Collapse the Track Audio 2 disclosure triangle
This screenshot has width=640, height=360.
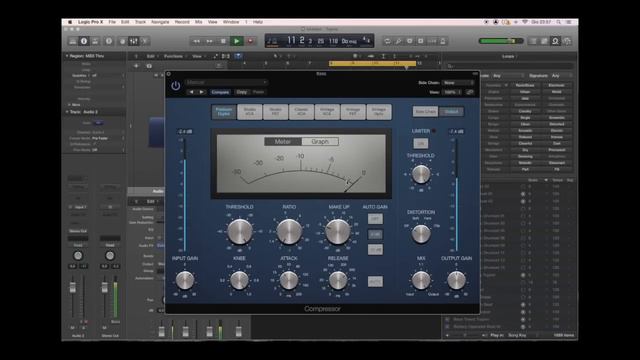point(67,112)
